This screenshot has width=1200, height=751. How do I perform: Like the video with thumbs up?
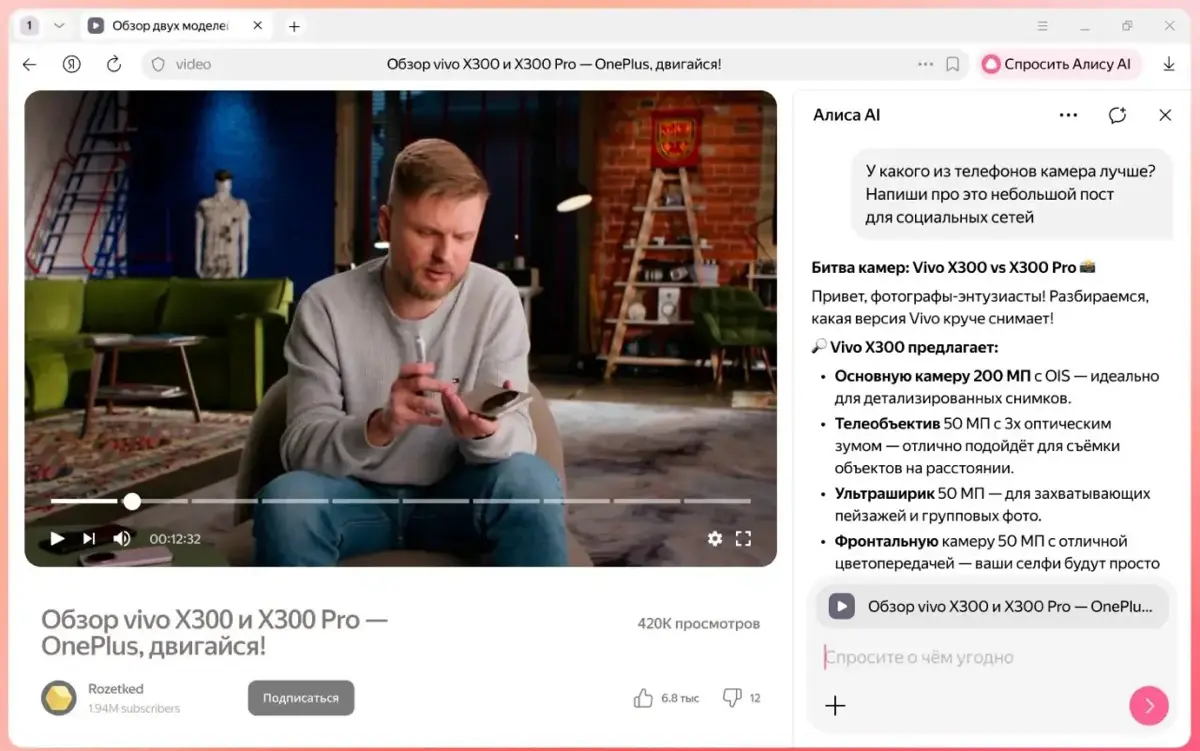pos(643,698)
